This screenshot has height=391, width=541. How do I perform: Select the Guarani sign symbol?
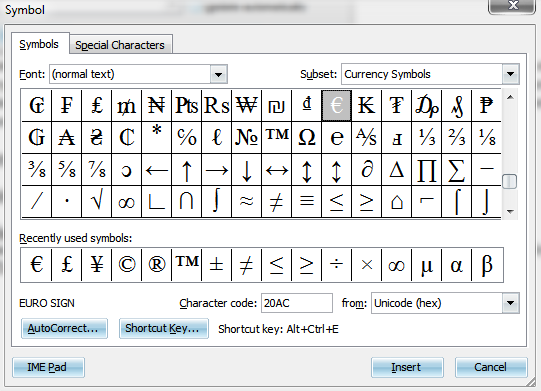pyautogui.click(x=37, y=137)
